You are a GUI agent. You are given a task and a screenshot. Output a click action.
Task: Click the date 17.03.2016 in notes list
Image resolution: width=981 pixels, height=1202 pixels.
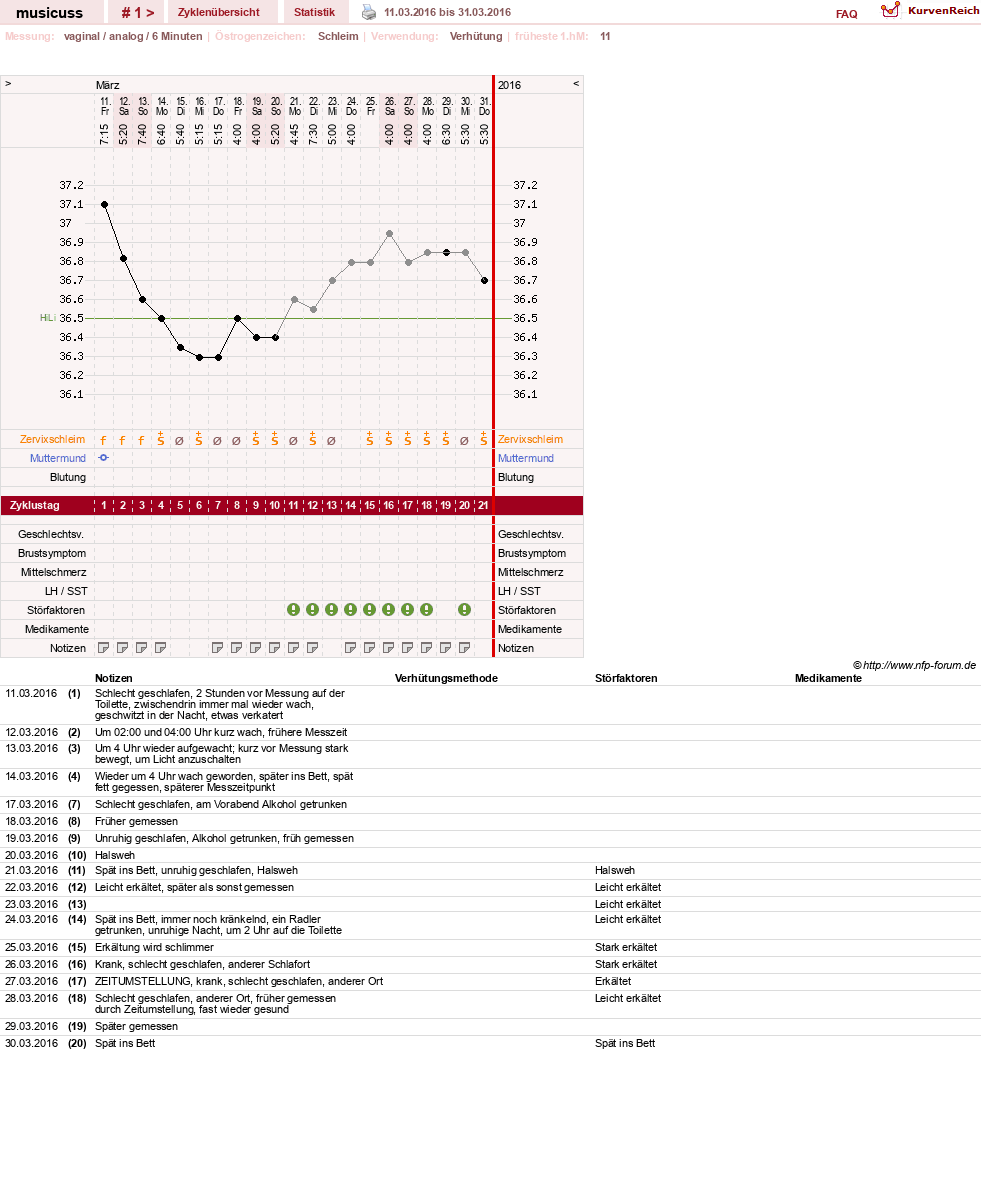coord(31,804)
